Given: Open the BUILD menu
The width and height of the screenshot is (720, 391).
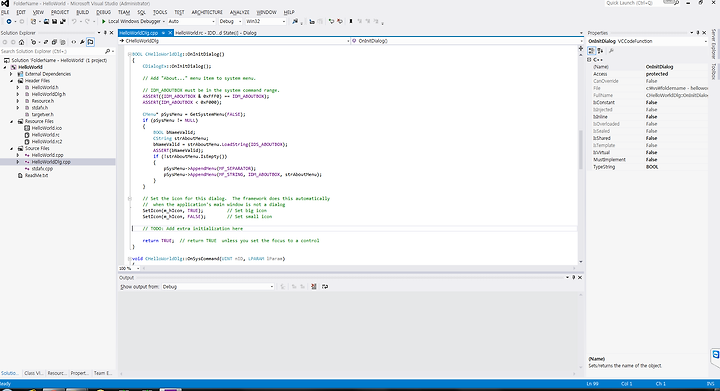Looking at the screenshot, I should pyautogui.click(x=83, y=12).
